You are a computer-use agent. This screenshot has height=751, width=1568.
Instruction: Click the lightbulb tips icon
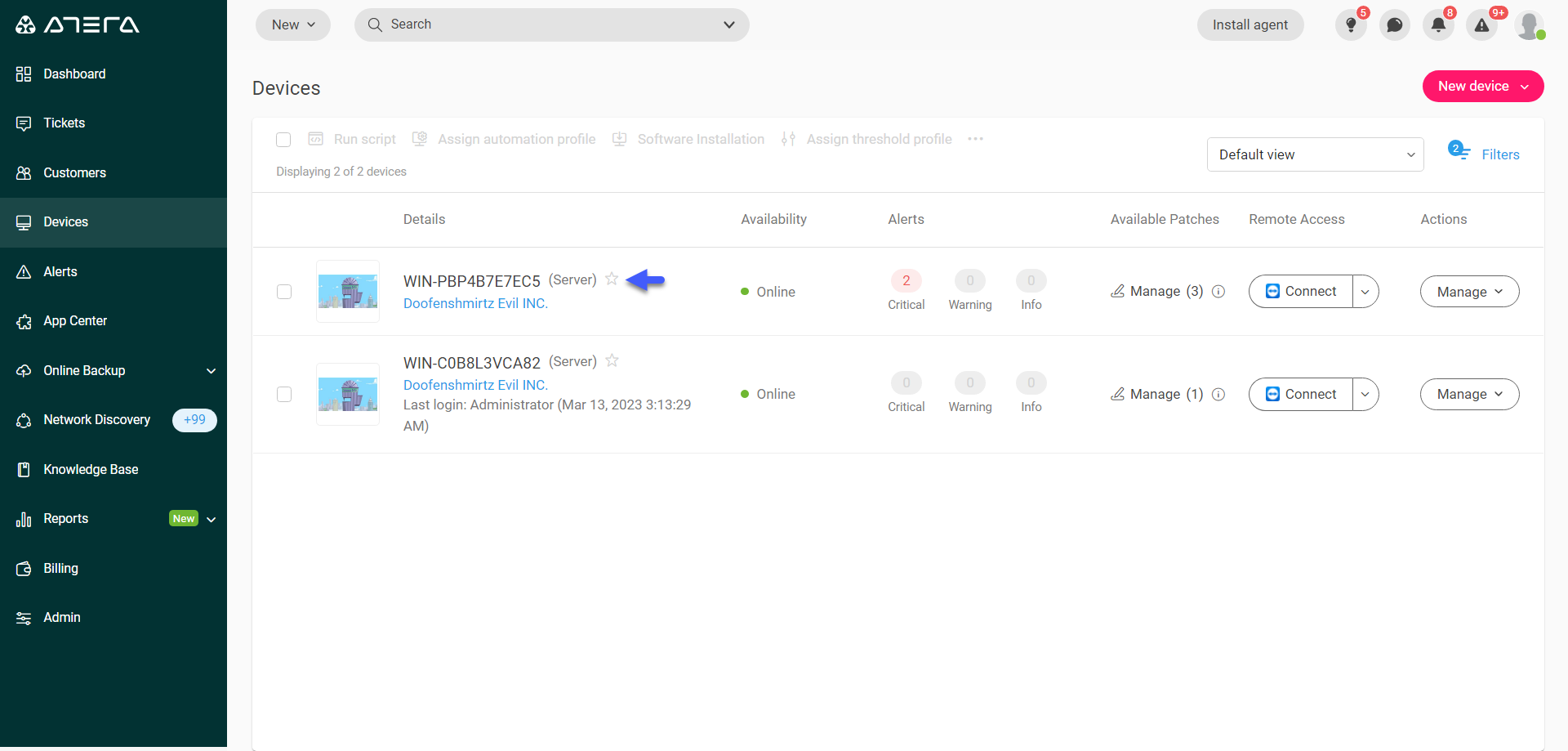coord(1351,25)
